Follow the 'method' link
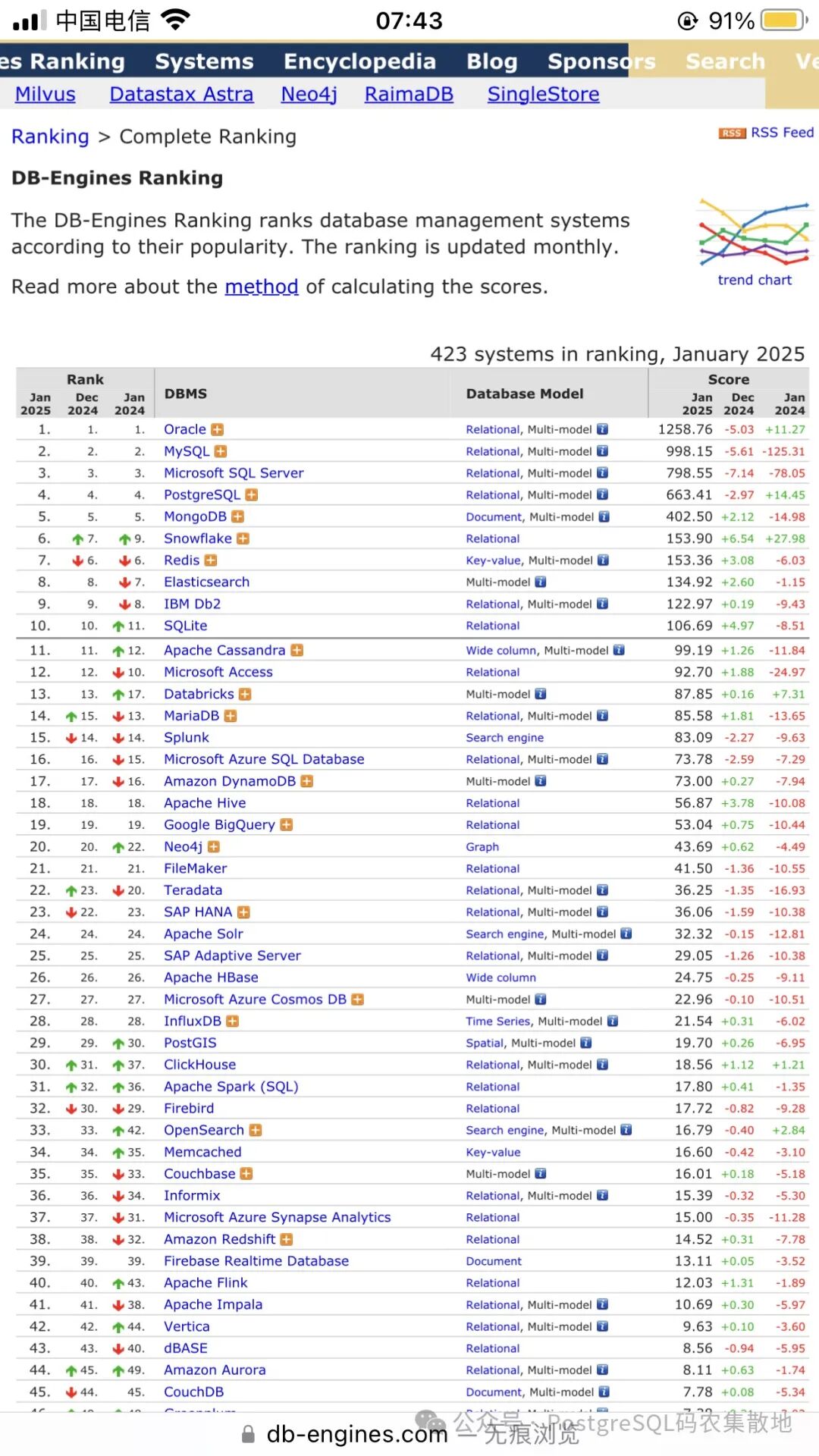This screenshot has height=1456, width=819. coord(262,287)
